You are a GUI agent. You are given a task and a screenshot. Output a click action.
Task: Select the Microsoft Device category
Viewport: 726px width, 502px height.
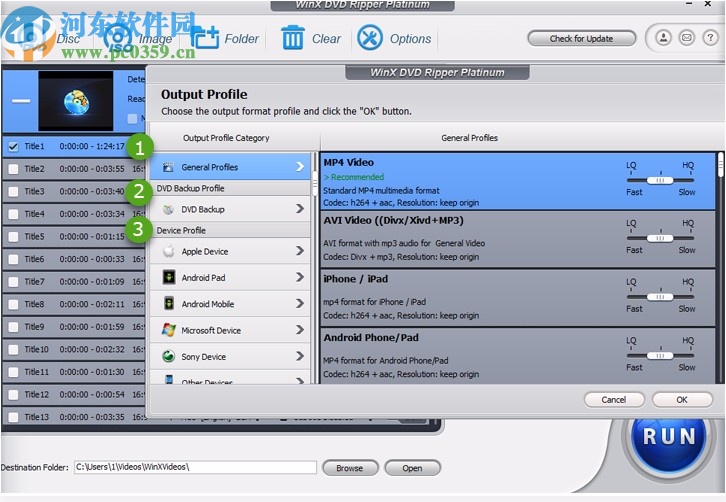(230, 330)
